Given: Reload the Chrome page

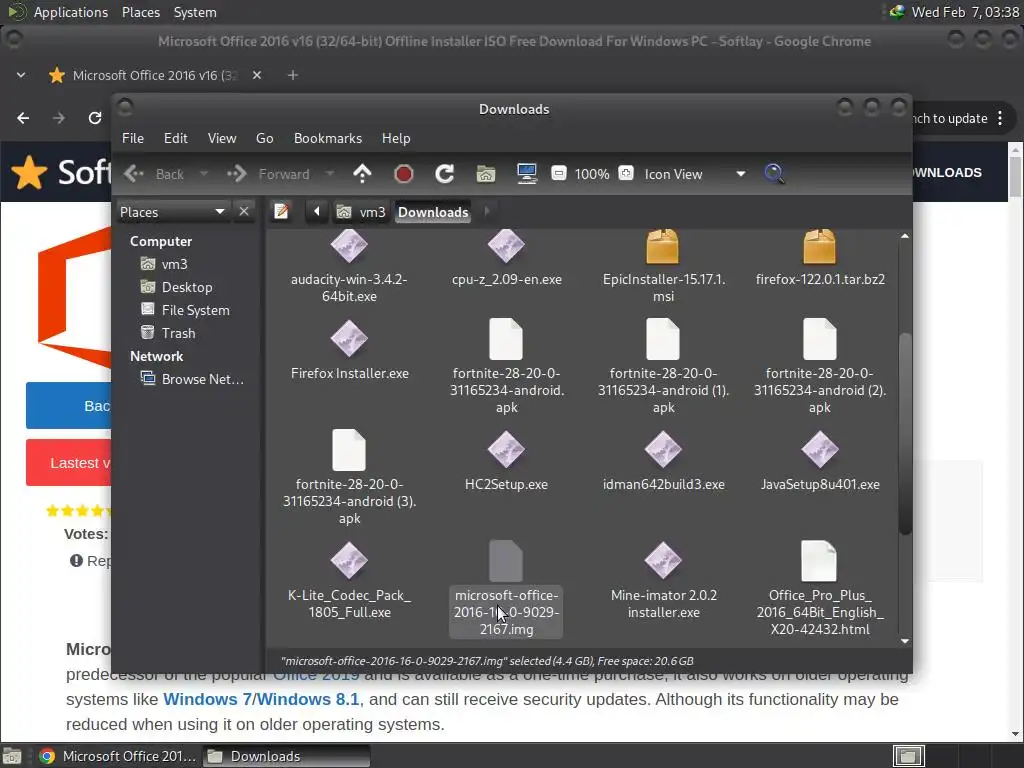Looking at the screenshot, I should click(95, 118).
